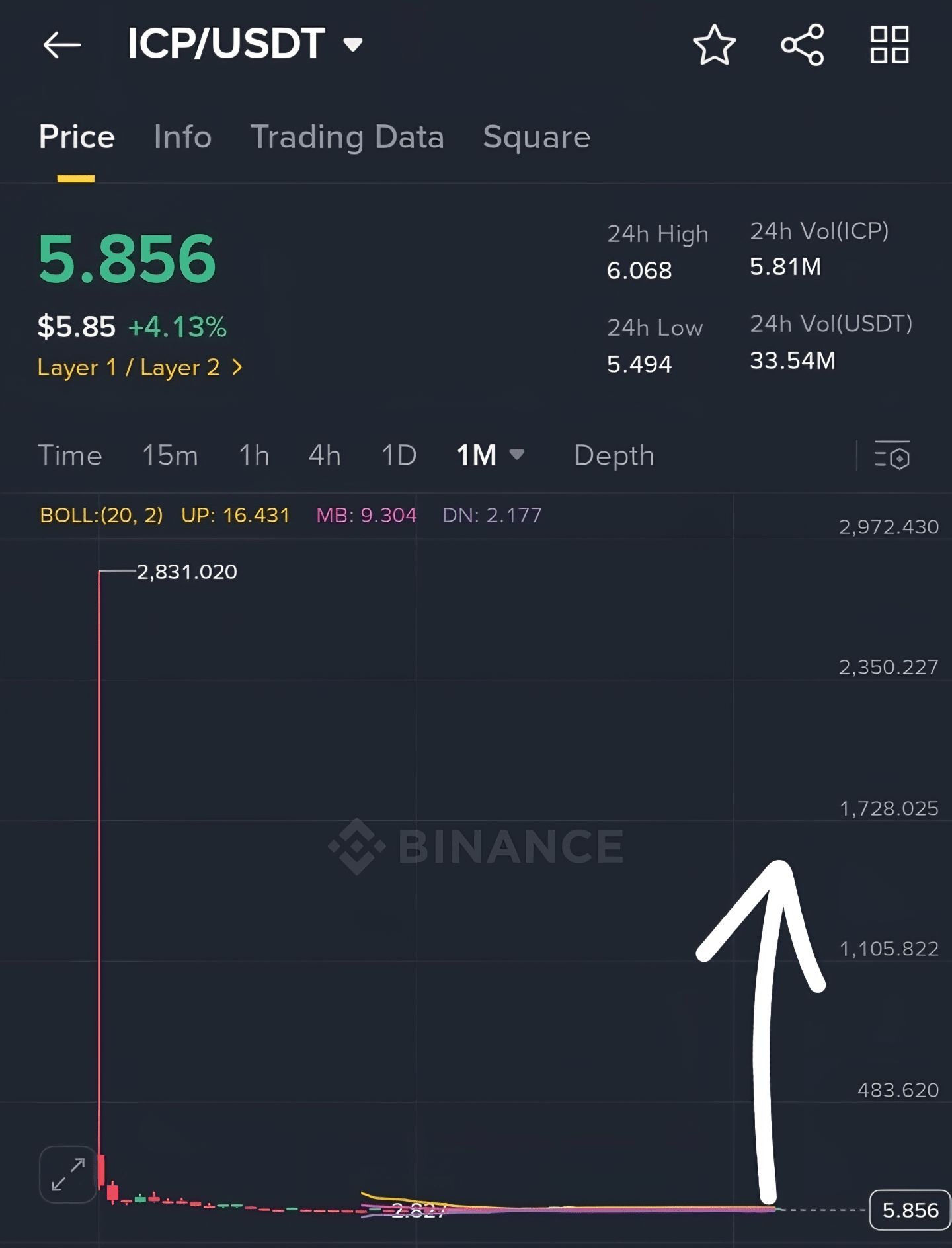Switch to the Info tab
The width and height of the screenshot is (952, 1248).
(x=182, y=137)
